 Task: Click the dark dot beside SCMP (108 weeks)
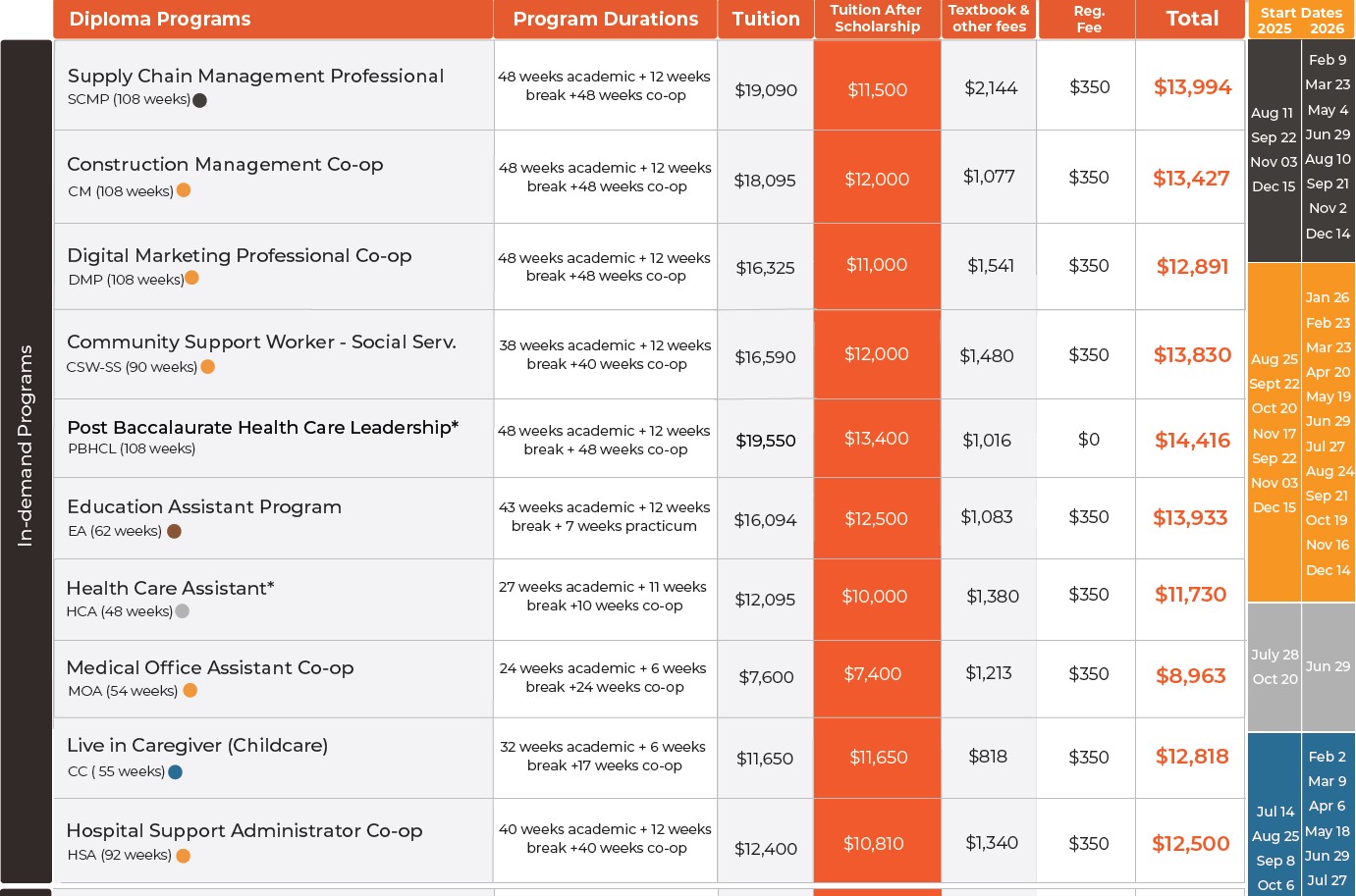(x=200, y=100)
